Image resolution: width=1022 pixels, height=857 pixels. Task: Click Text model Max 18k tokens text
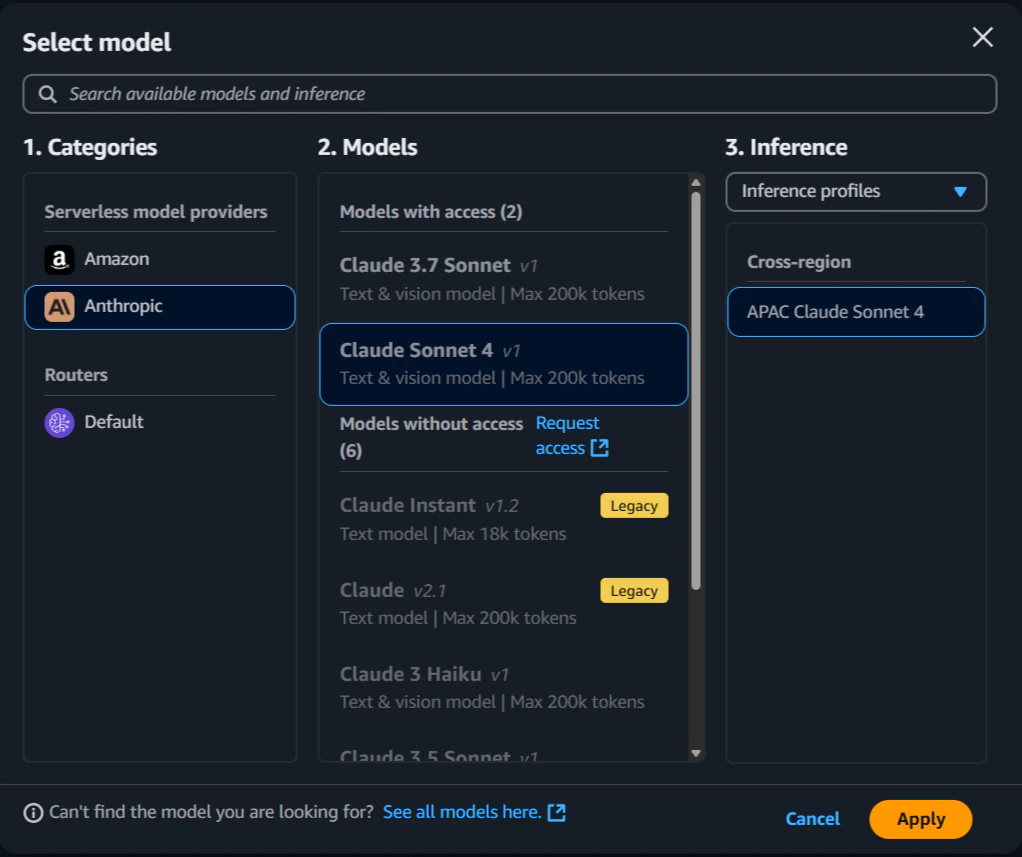tap(453, 534)
